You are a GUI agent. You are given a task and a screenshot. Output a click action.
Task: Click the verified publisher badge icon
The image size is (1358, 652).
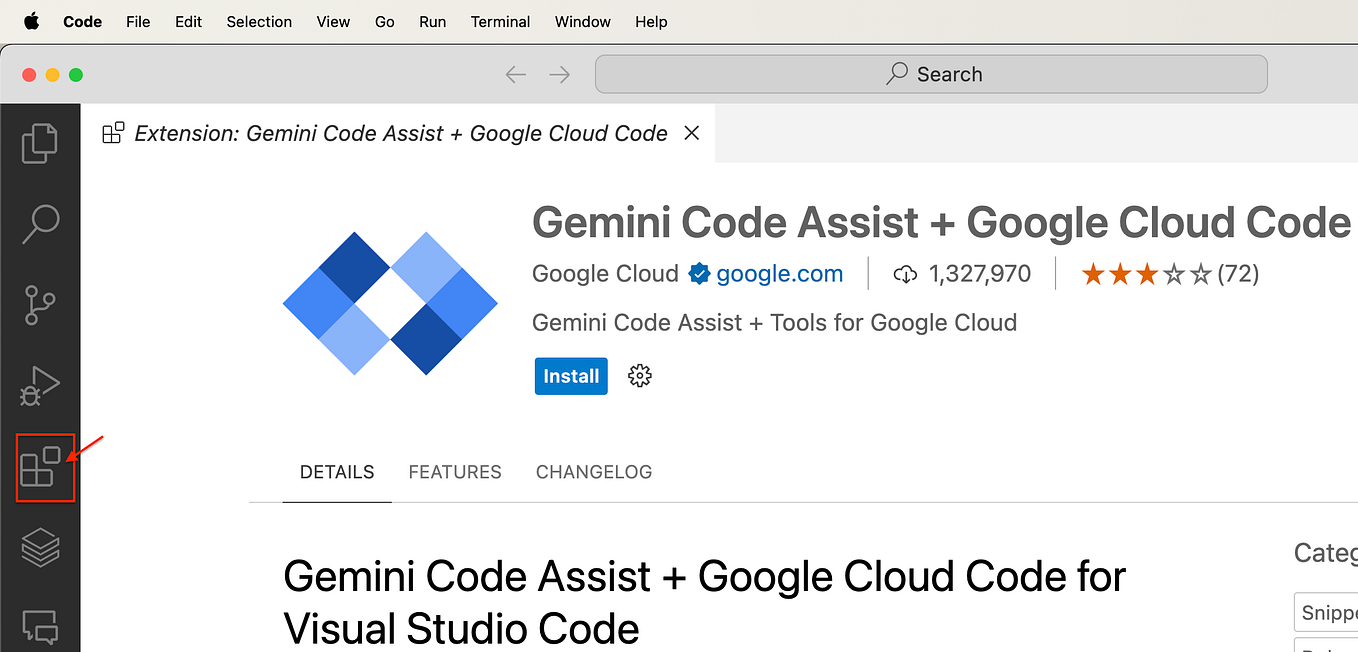pyautogui.click(x=698, y=274)
